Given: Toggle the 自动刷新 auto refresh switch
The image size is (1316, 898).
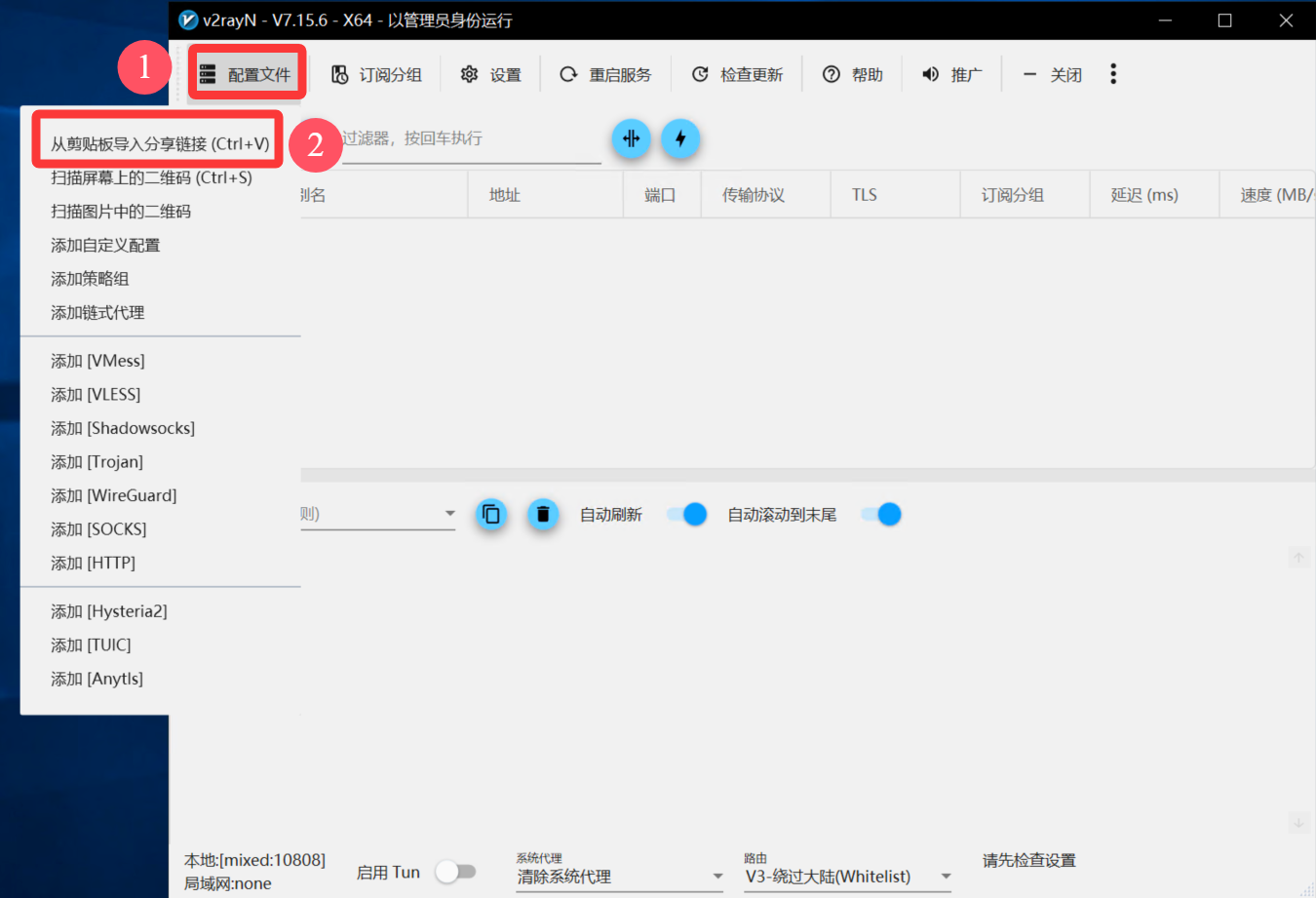Looking at the screenshot, I should 686,514.
